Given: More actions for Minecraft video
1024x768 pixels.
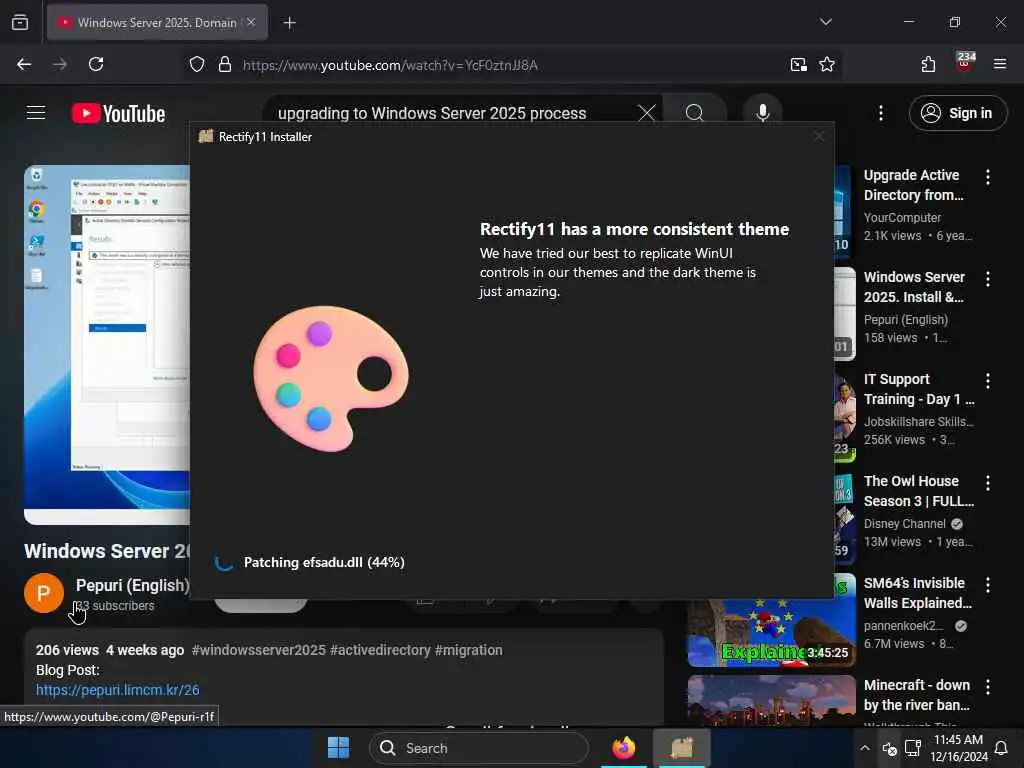Looking at the screenshot, I should [987, 687].
